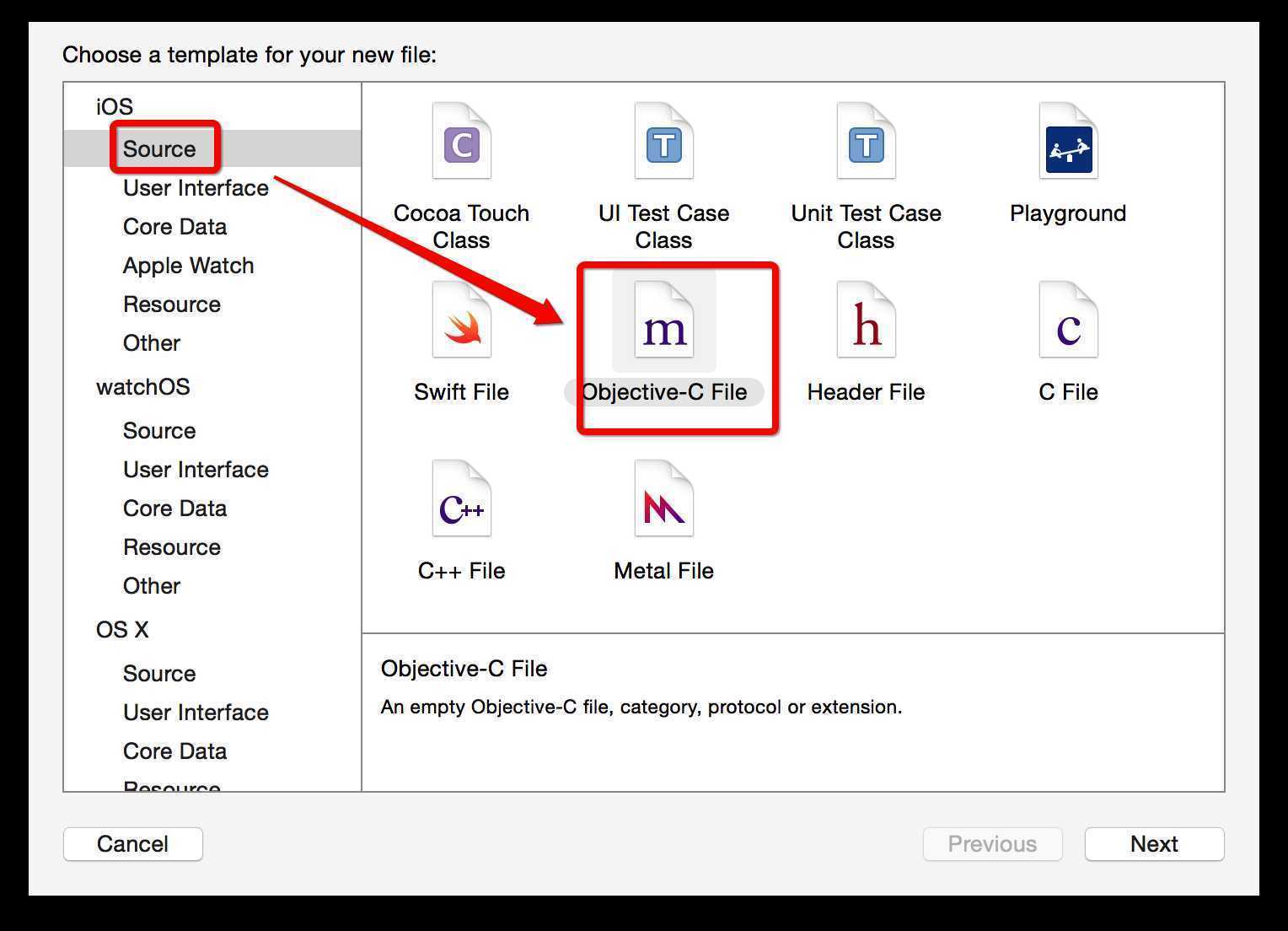Select the Cocoa Touch Class template icon
Image resolution: width=1288 pixels, height=931 pixels.
click(461, 141)
